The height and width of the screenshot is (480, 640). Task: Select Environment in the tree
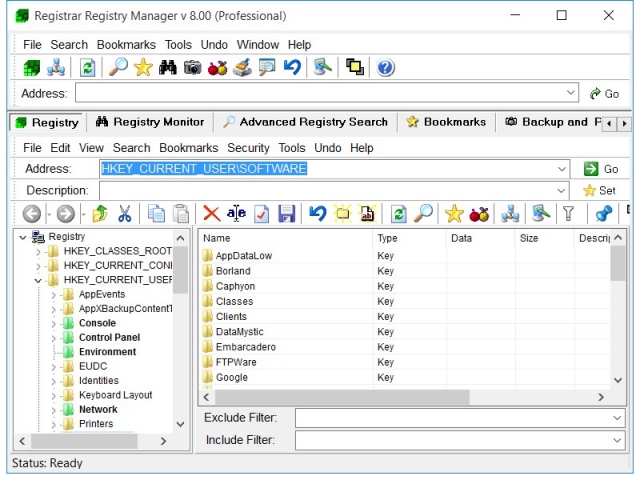point(107,352)
